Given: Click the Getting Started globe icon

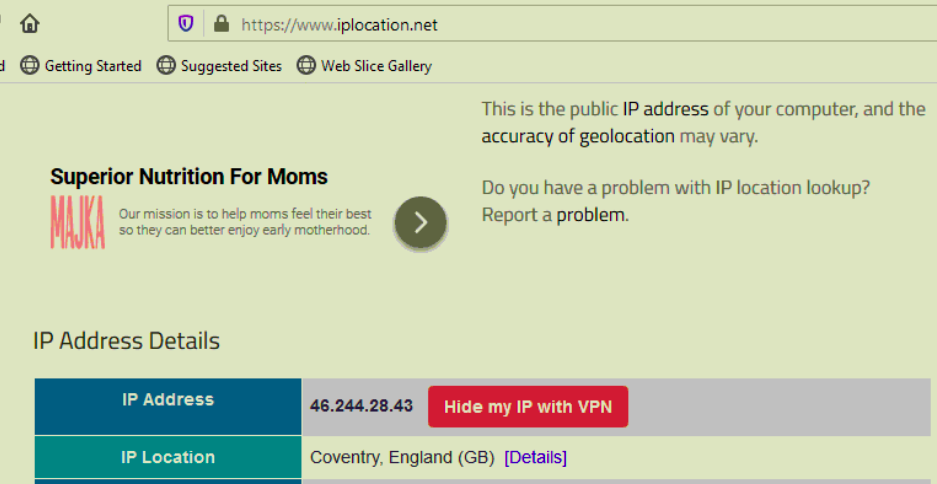Looking at the screenshot, I should coord(30,66).
